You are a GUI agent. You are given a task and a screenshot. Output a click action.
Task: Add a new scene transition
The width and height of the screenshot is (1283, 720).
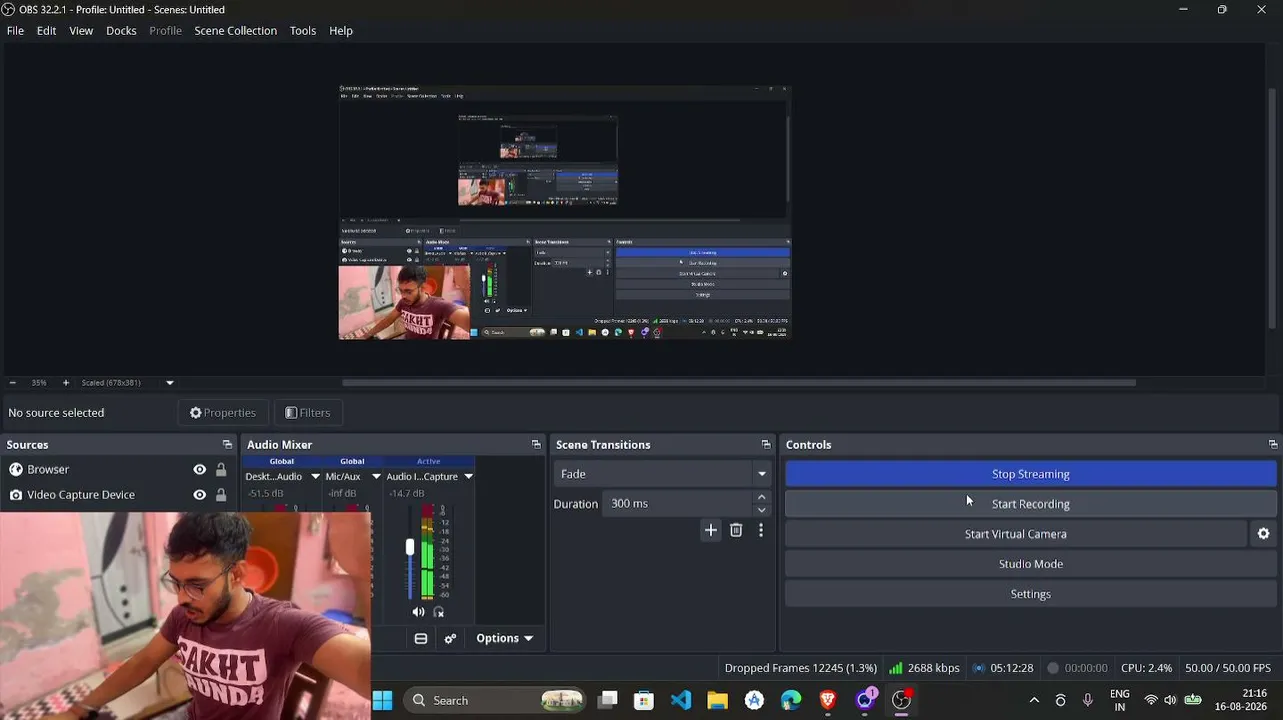coord(711,531)
